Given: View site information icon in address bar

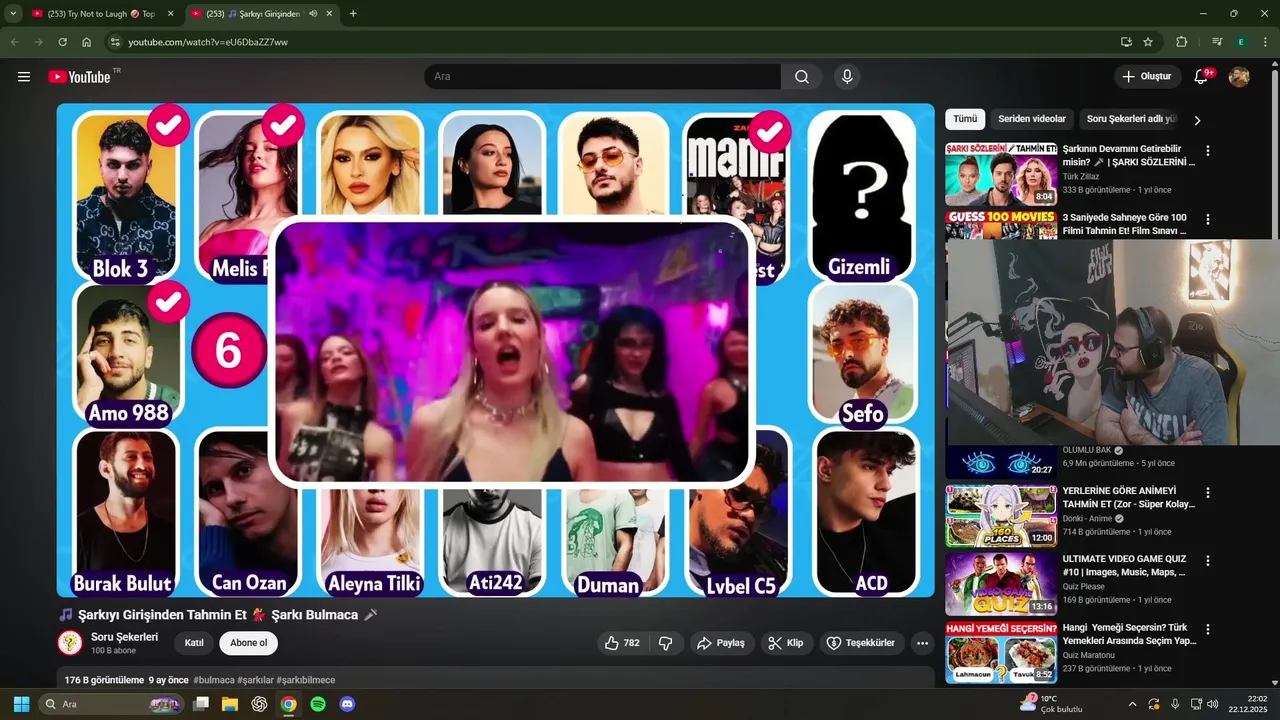Looking at the screenshot, I should (x=115, y=42).
